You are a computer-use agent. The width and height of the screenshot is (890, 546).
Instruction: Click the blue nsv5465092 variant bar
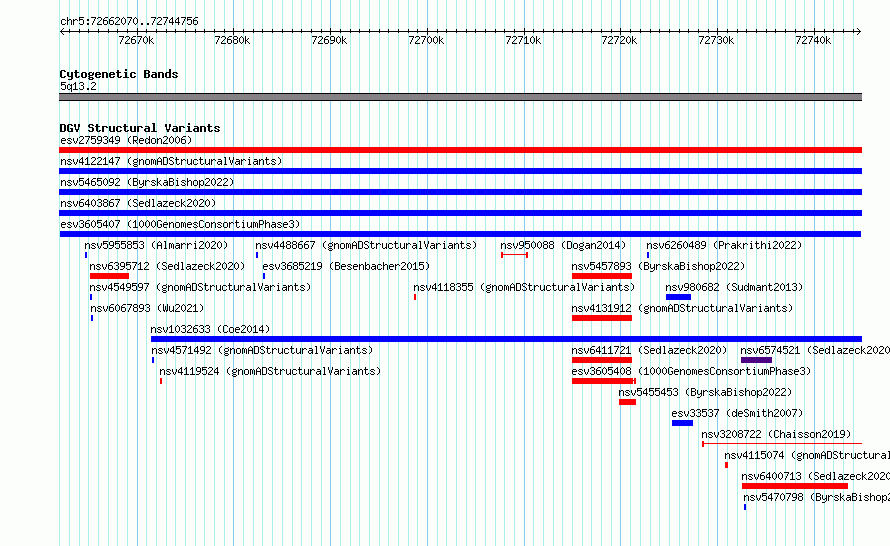click(x=460, y=192)
